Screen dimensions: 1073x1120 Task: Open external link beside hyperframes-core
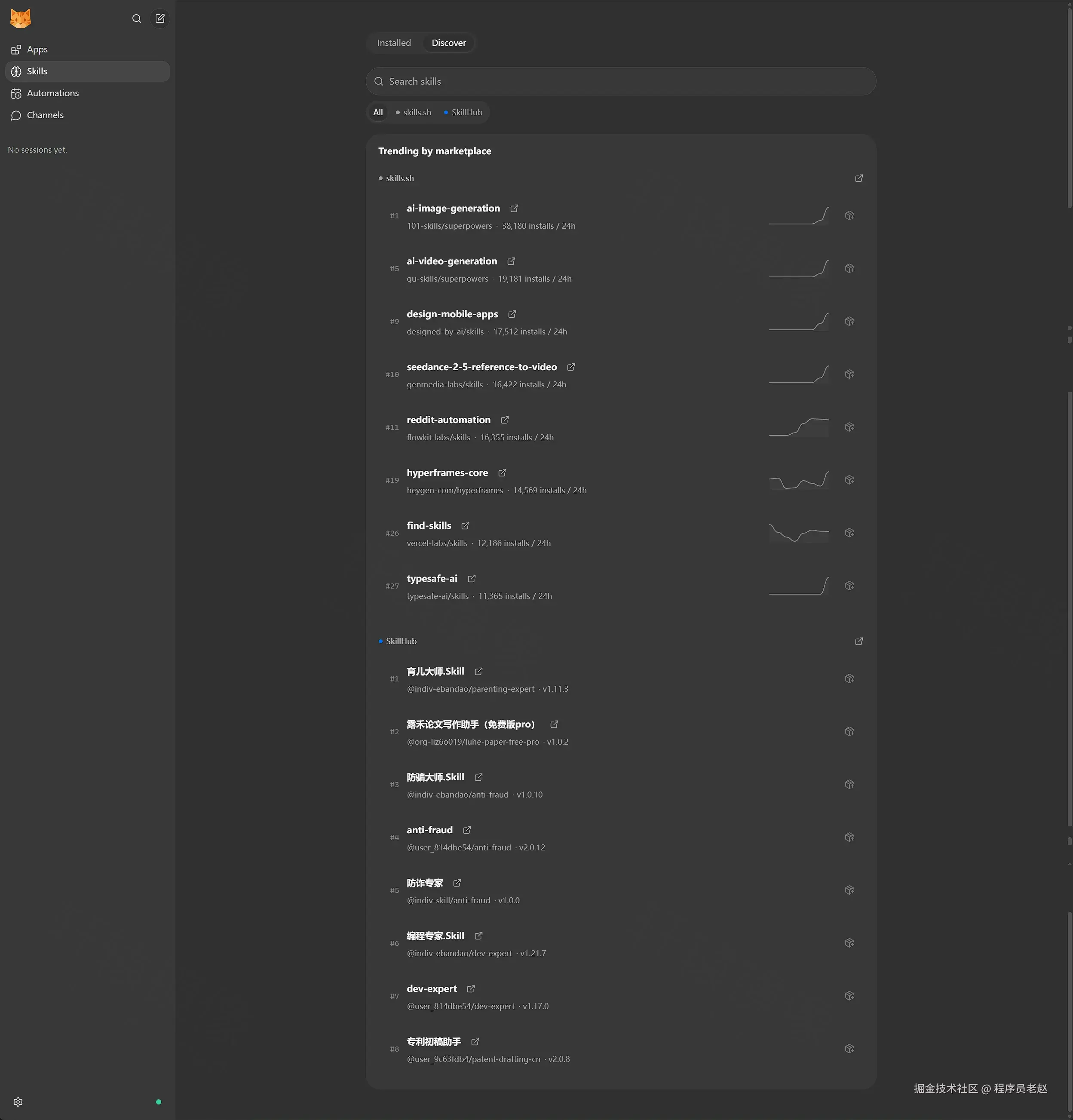click(x=502, y=473)
